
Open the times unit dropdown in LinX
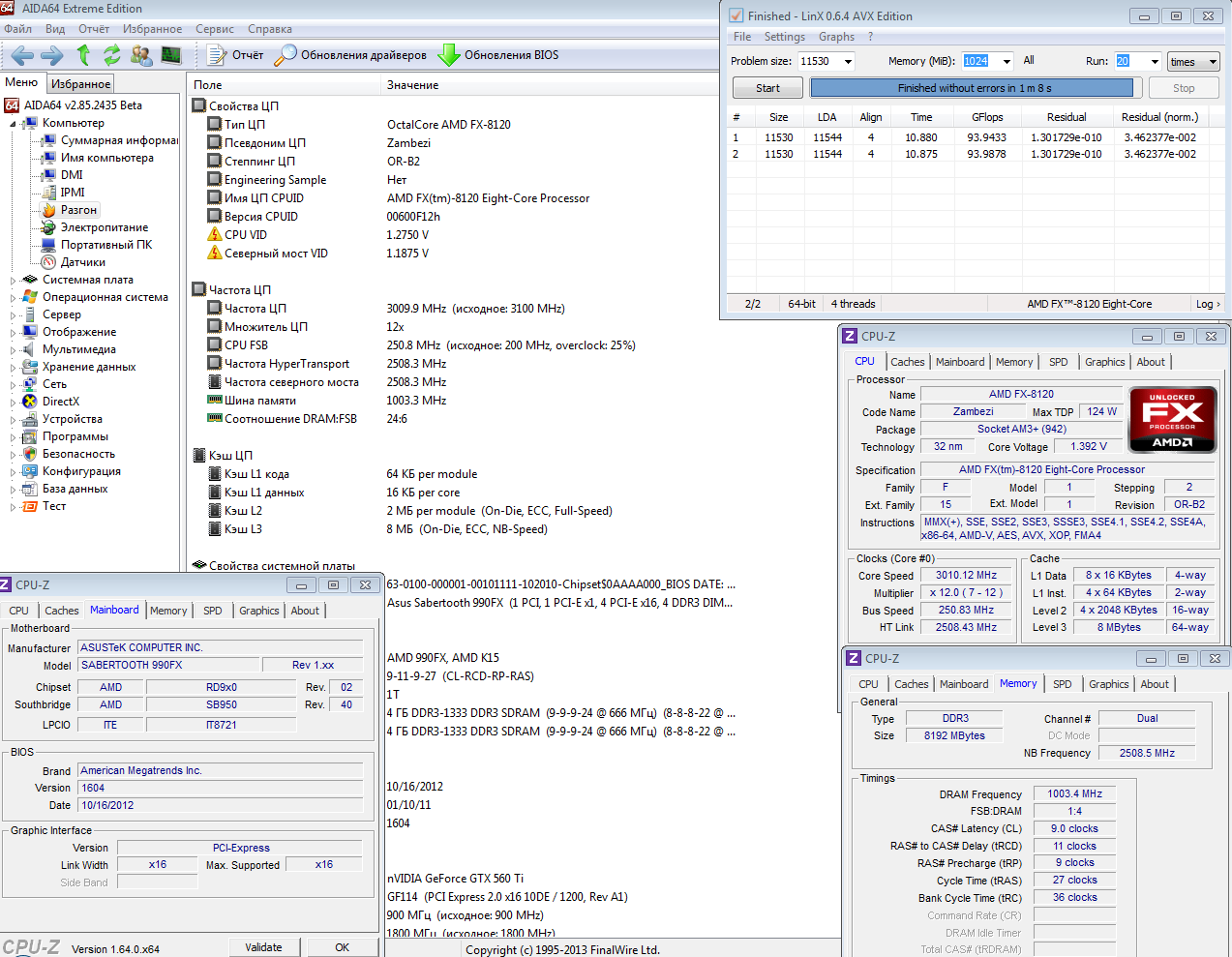[1192, 62]
